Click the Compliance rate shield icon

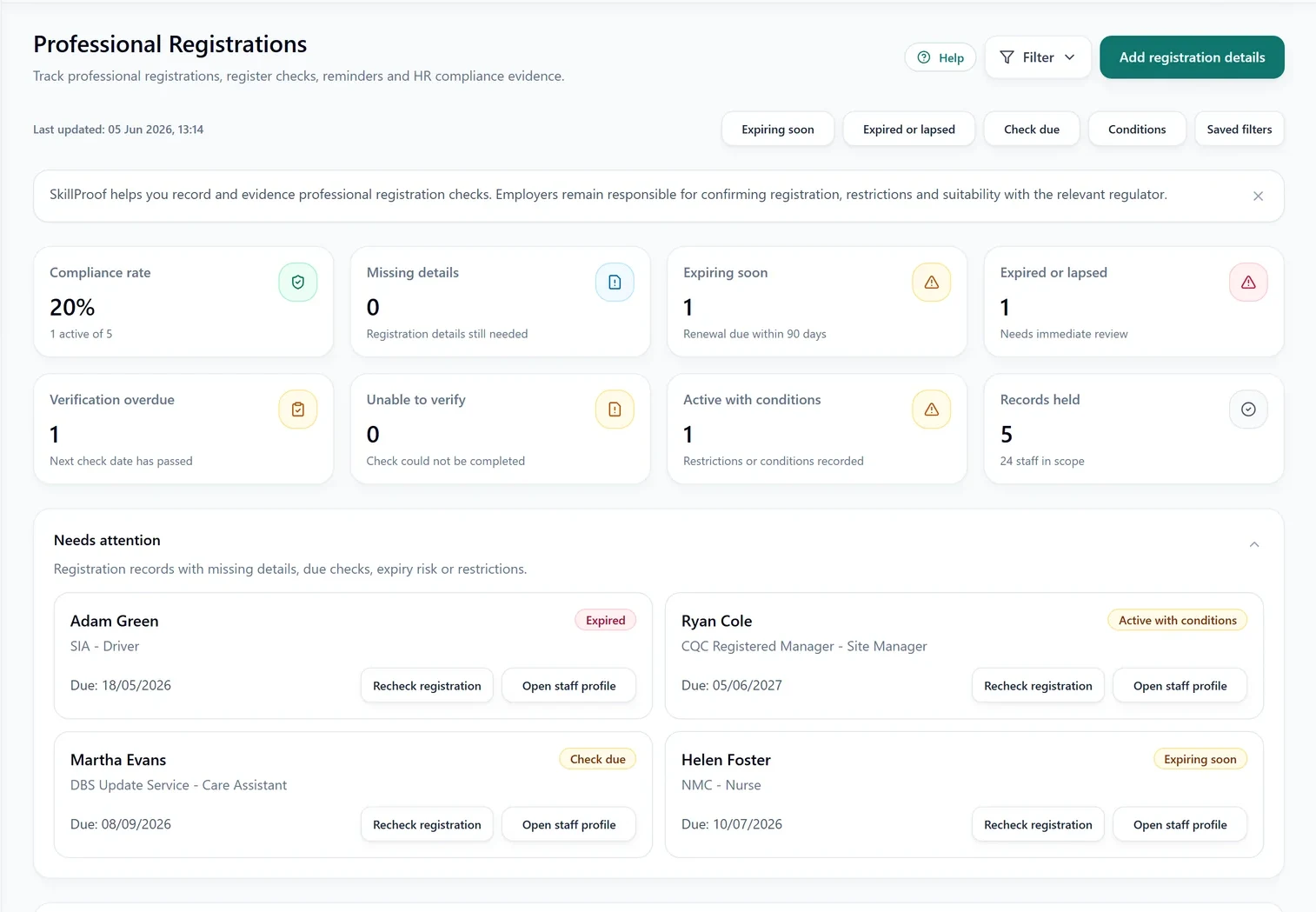click(x=298, y=283)
